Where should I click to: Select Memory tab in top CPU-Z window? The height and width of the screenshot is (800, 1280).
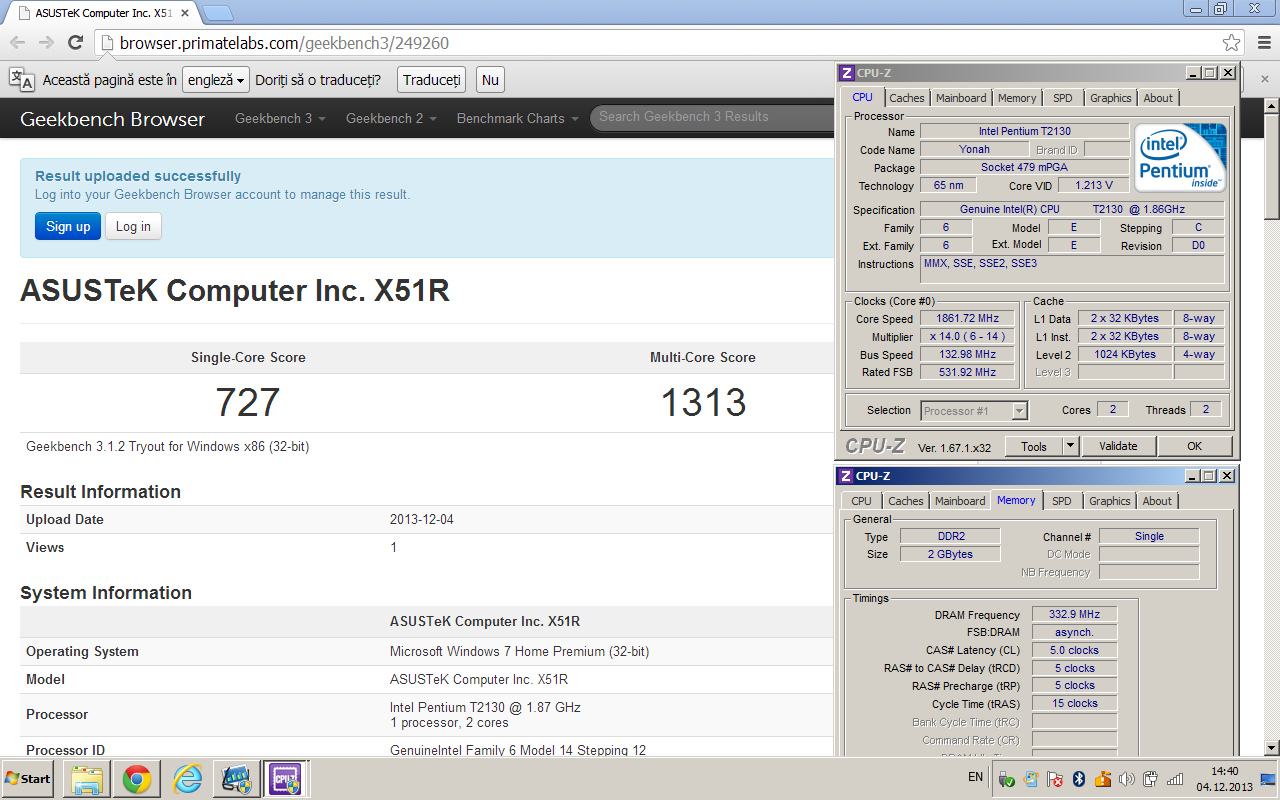tap(1017, 98)
